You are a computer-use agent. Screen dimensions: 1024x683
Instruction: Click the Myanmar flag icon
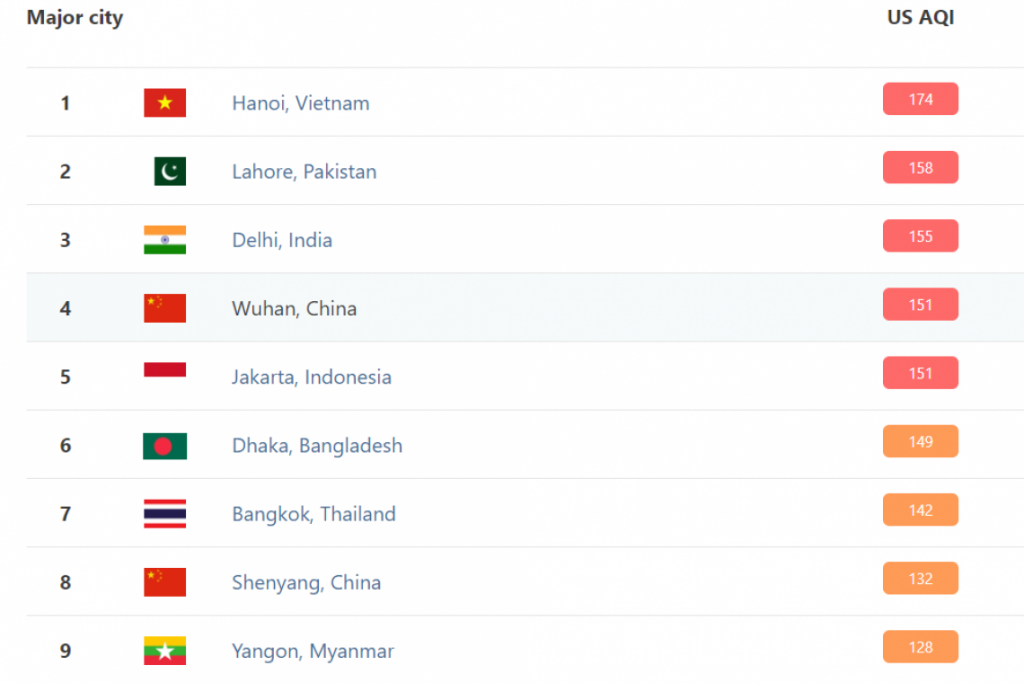click(165, 650)
